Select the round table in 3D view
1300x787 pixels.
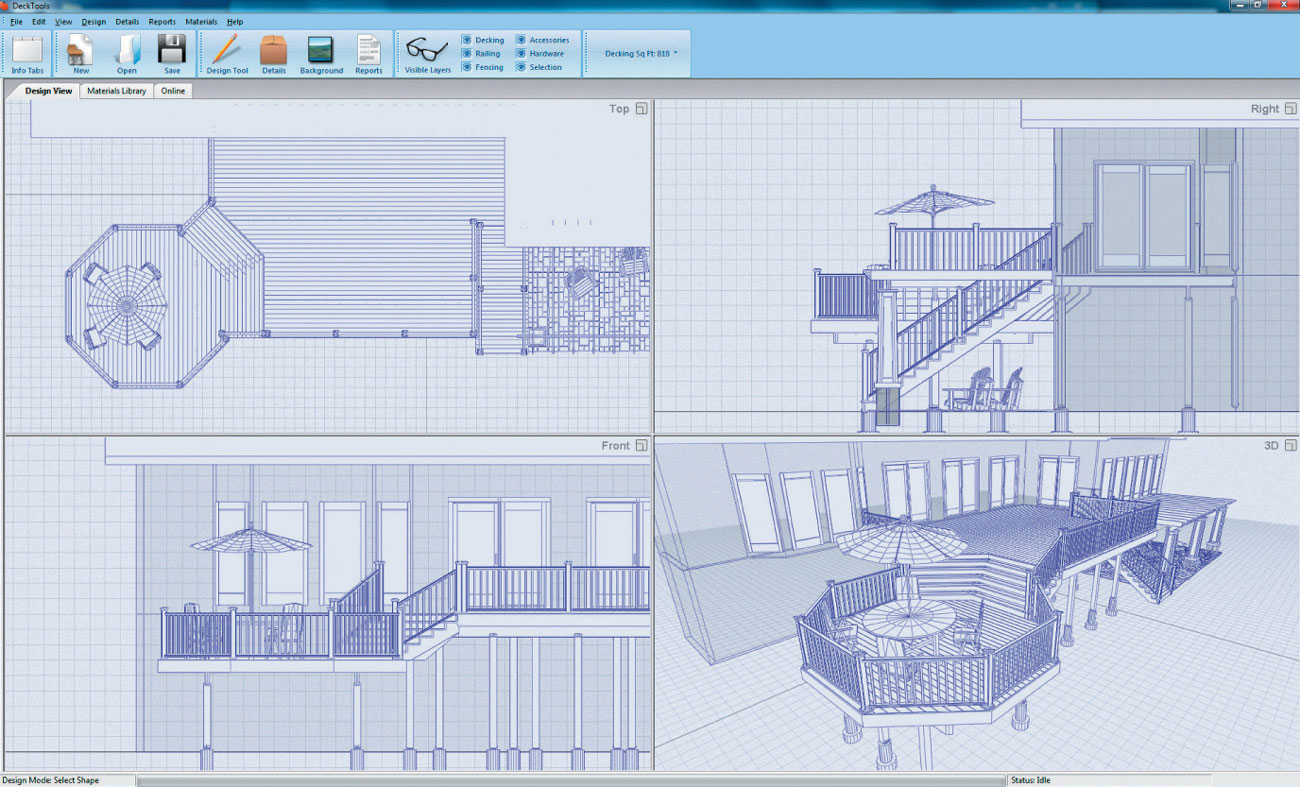tap(908, 621)
